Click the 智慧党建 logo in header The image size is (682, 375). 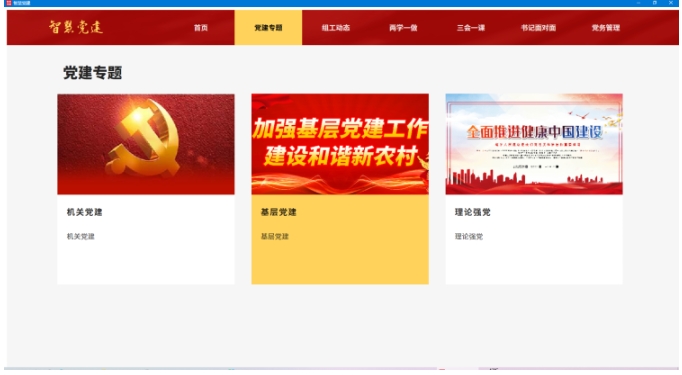pyautogui.click(x=76, y=27)
